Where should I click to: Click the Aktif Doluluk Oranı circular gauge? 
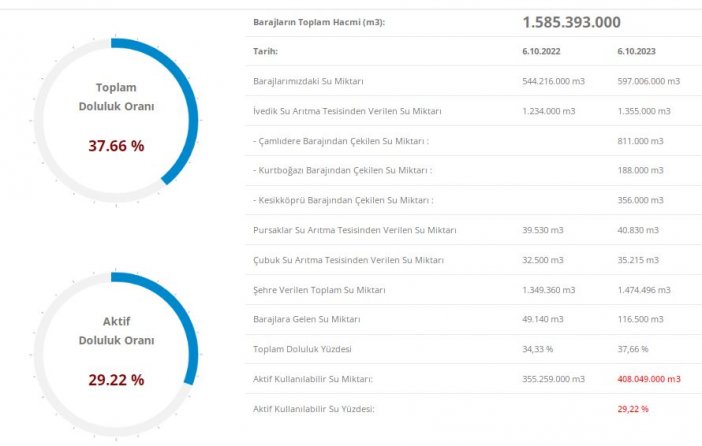click(116, 350)
